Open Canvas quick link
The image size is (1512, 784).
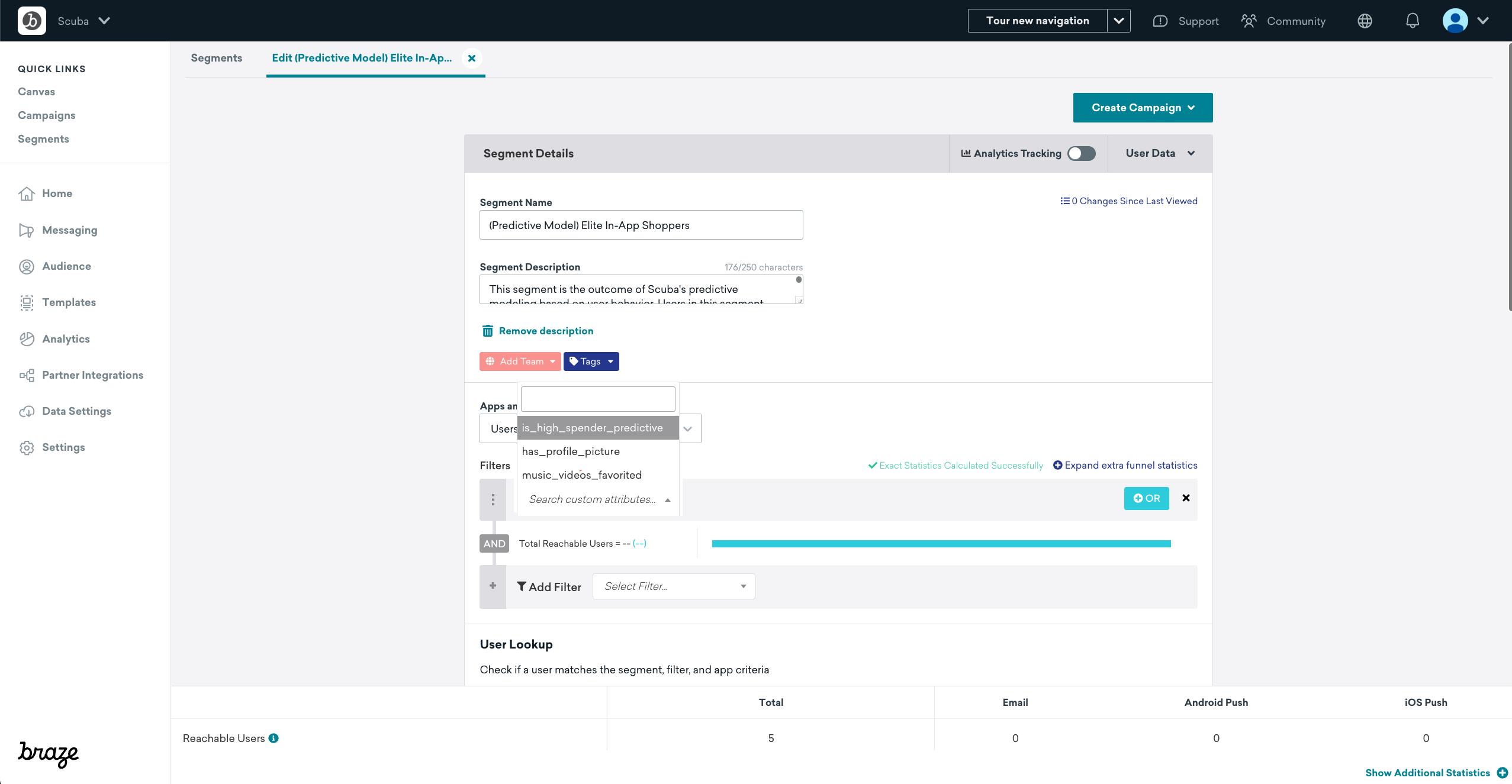(36, 92)
